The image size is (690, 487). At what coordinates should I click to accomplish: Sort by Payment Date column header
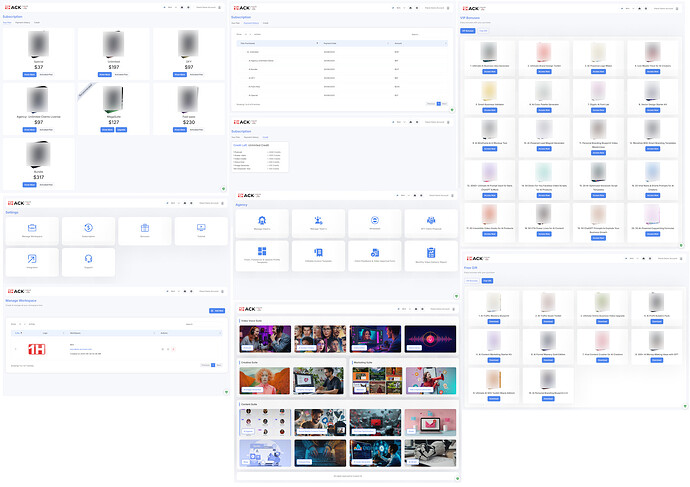tap(356, 43)
